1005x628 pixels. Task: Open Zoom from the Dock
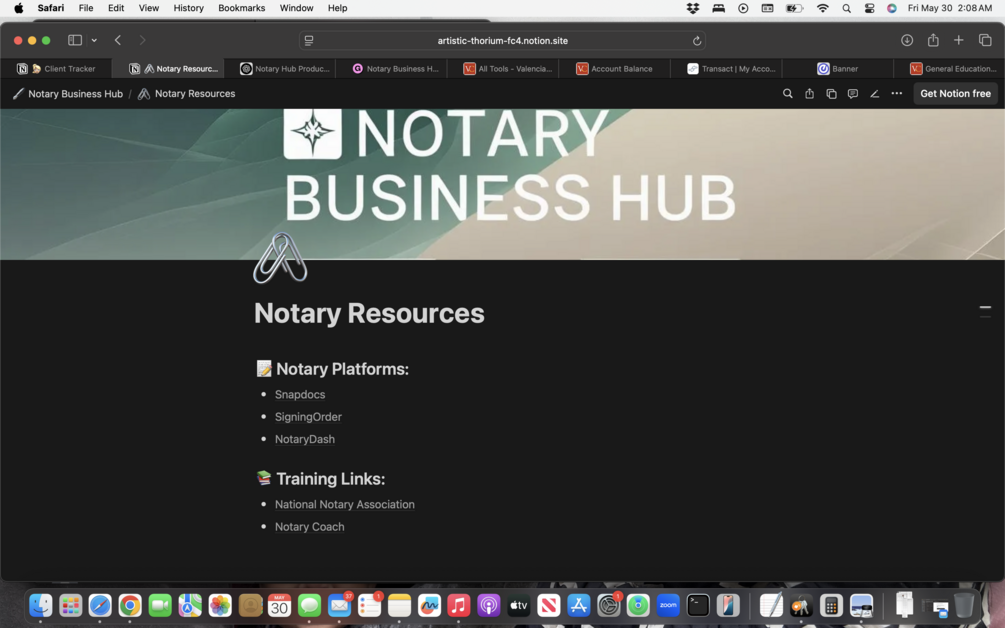pos(668,605)
